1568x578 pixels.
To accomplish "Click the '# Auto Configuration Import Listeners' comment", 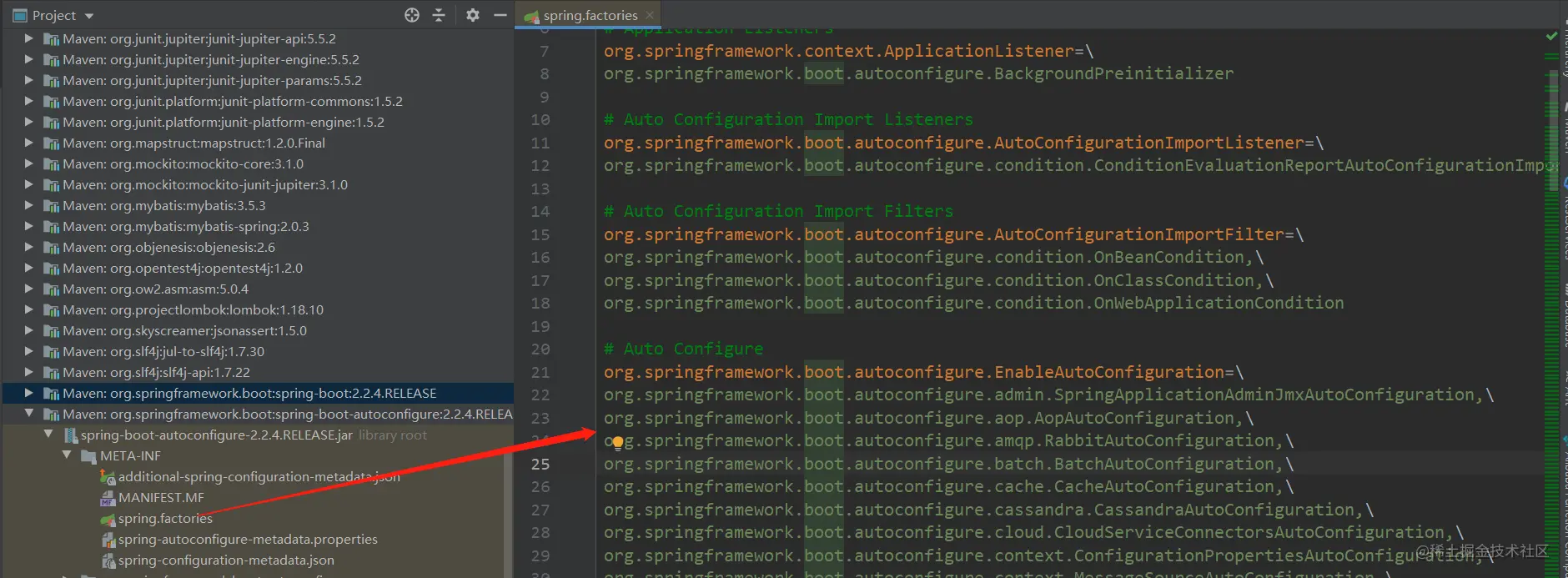I will (788, 119).
